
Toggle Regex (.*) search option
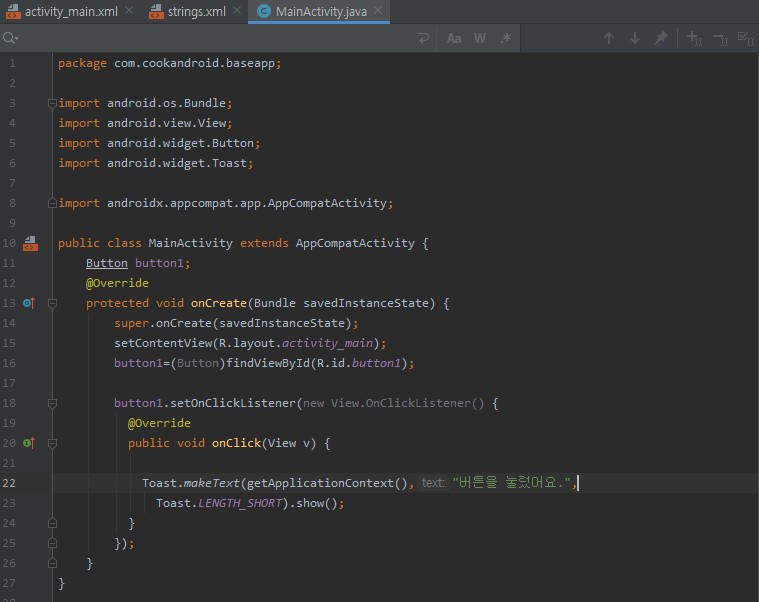506,38
